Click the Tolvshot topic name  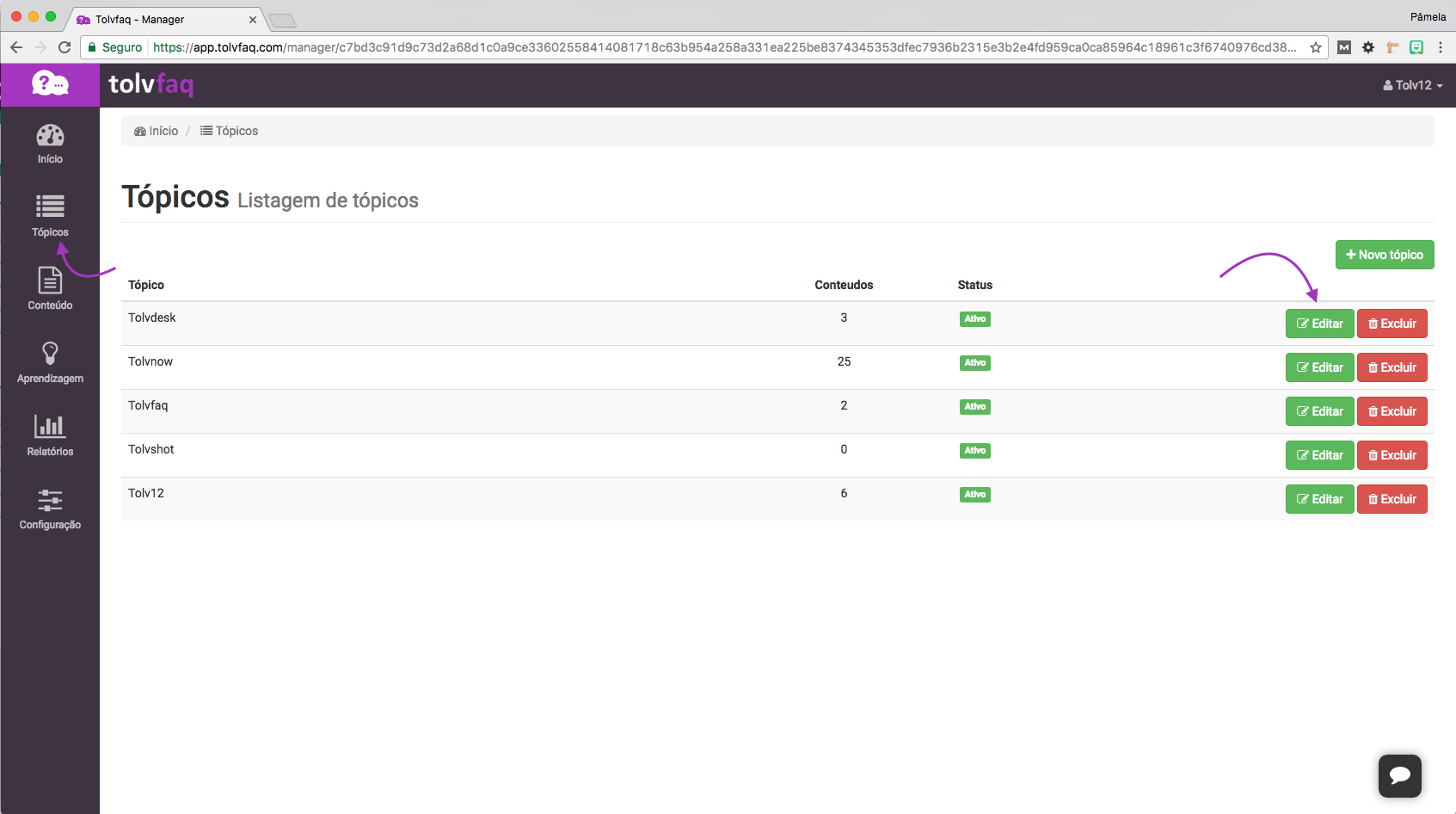[x=151, y=449]
